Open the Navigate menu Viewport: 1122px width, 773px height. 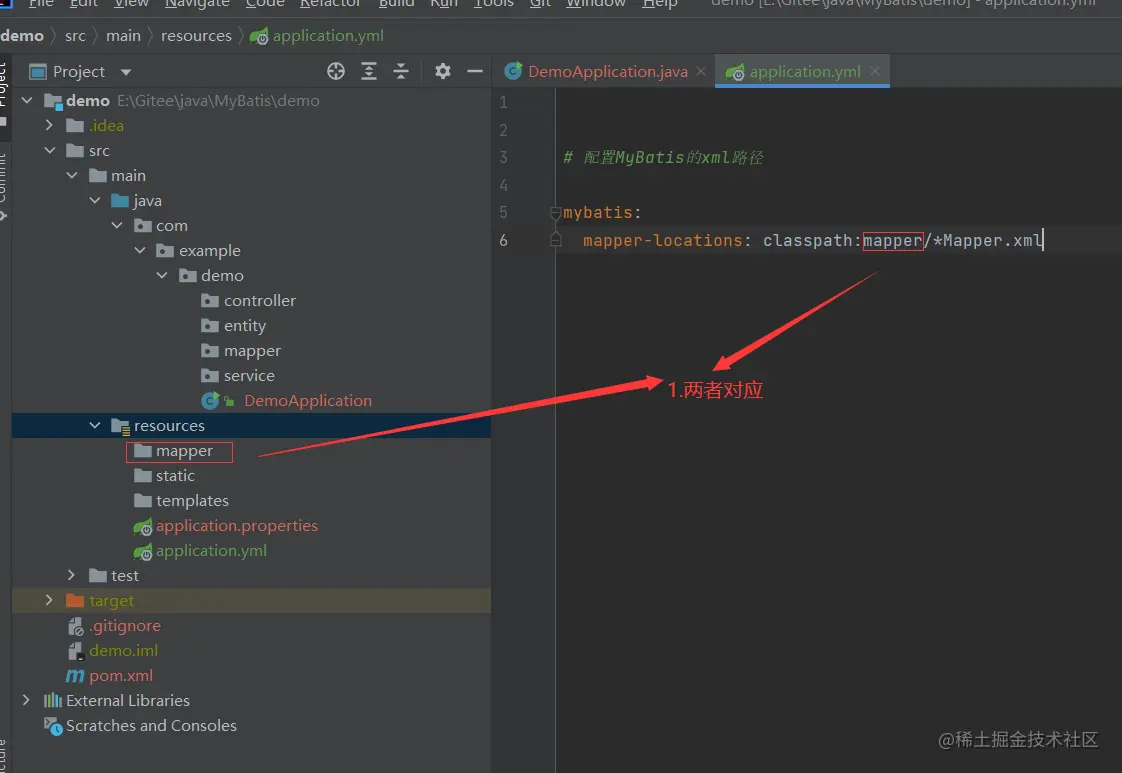coord(197,4)
